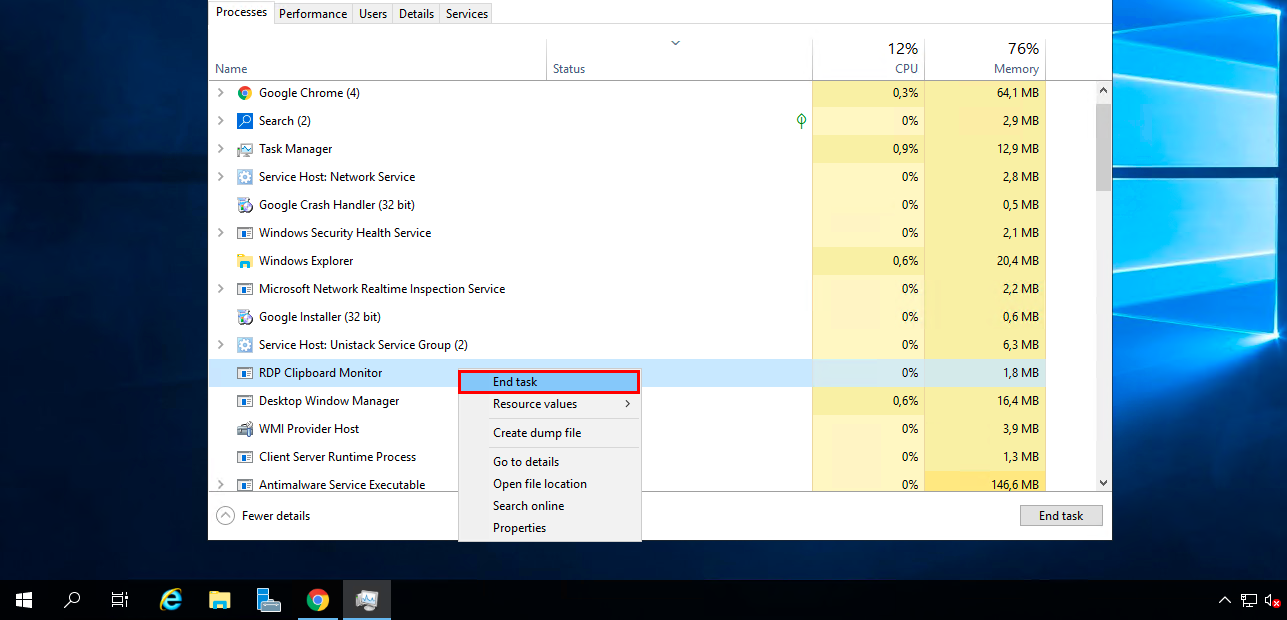Click the RDP Clipboard Monitor icon
1287x620 pixels.
(245, 373)
